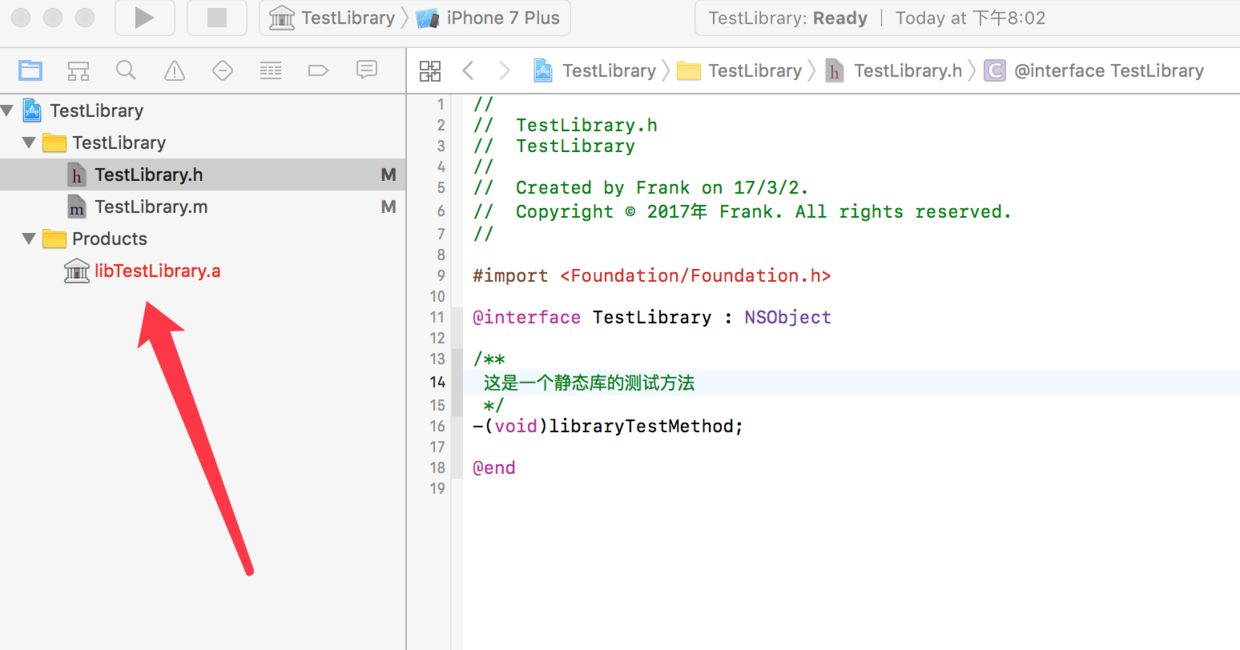
Task: Click the M status badge of TestLibrary.m
Action: click(x=388, y=206)
